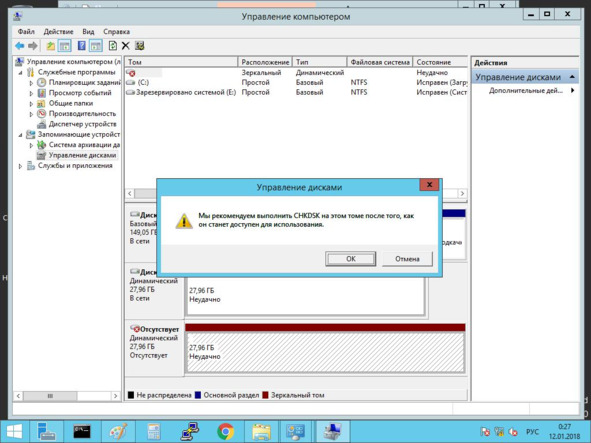Image resolution: width=591 pixels, height=443 pixels.
Task: Click the Отмена button in dialog
Action: click(407, 259)
